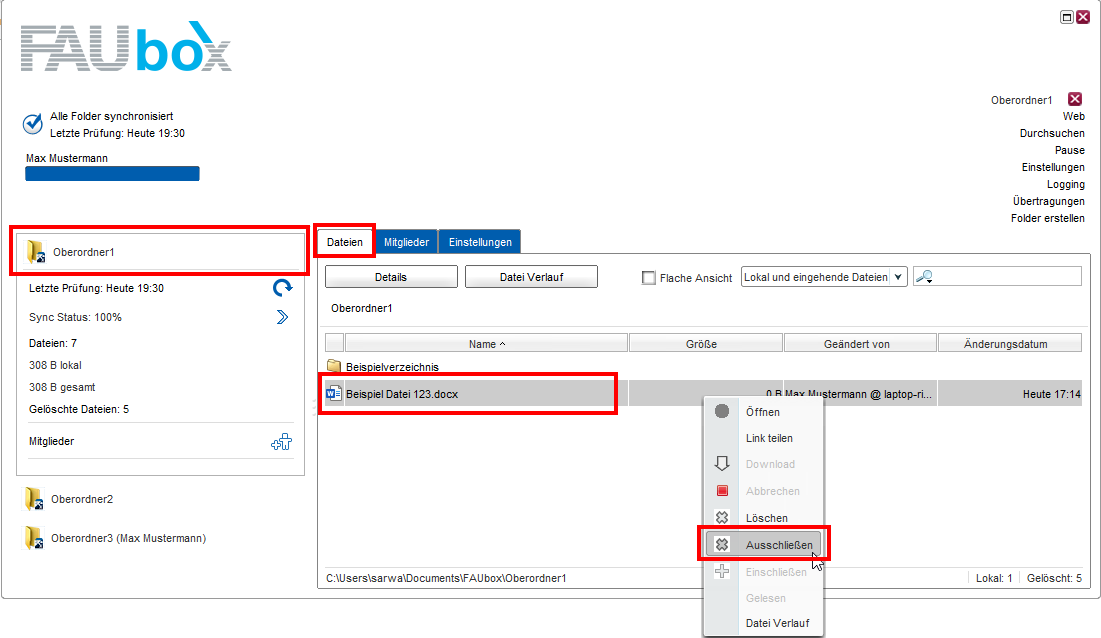
Task: Open the Web link
Action: [1073, 116]
